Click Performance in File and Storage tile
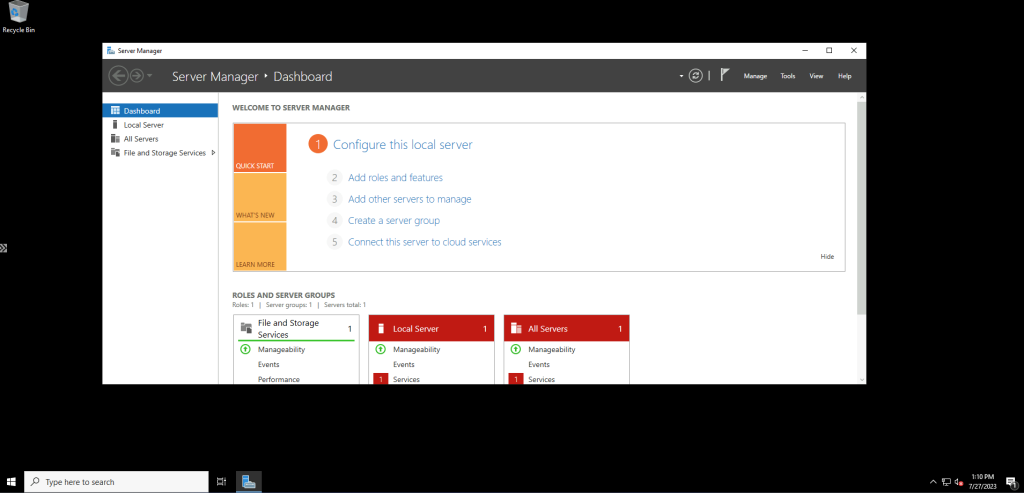The width and height of the screenshot is (1024, 493). pos(279,379)
